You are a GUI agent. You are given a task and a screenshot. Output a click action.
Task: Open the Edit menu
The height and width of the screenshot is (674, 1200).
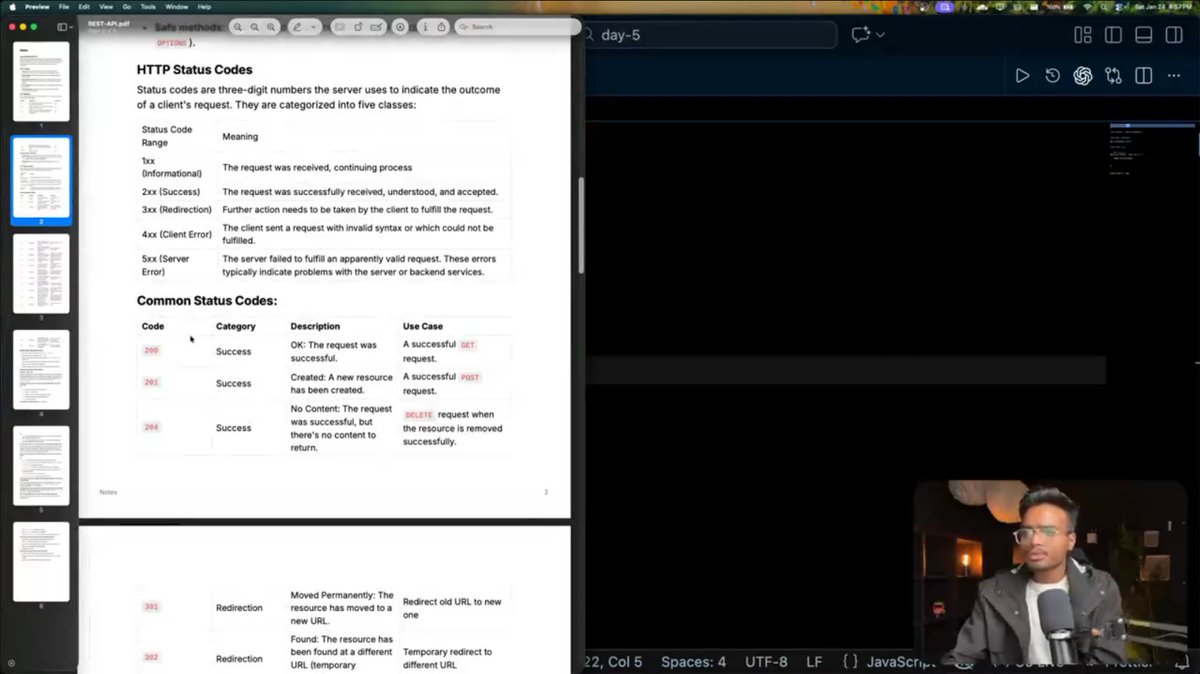pyautogui.click(x=84, y=7)
